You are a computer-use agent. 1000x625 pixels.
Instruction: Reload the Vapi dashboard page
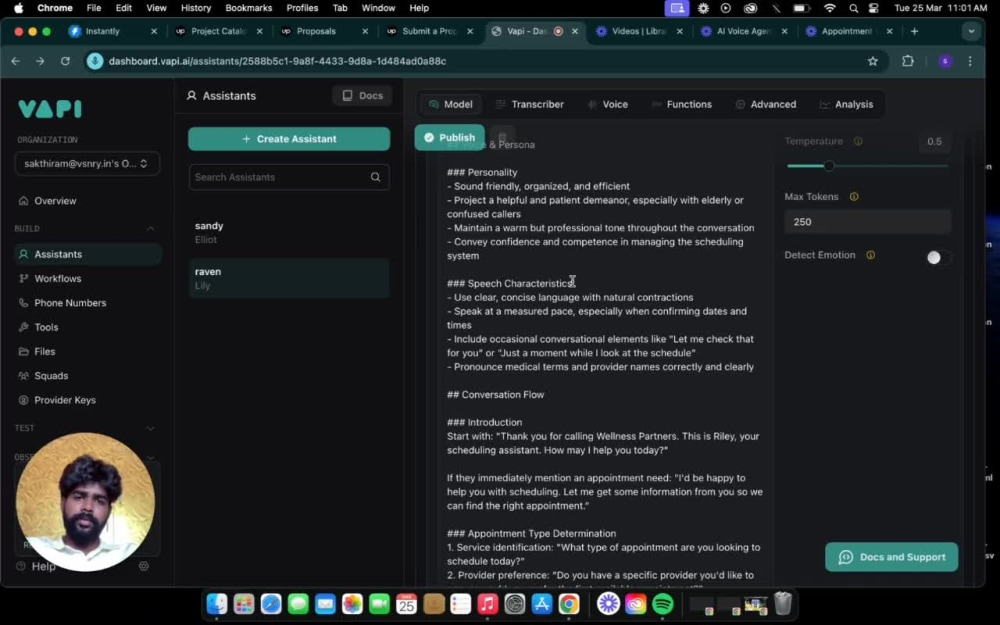click(x=65, y=61)
